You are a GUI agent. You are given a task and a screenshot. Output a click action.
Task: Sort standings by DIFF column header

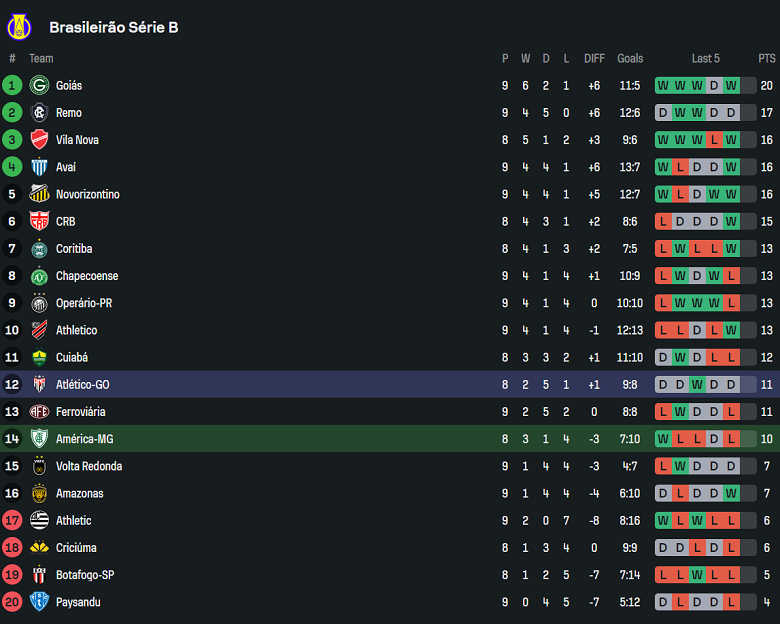(x=594, y=58)
